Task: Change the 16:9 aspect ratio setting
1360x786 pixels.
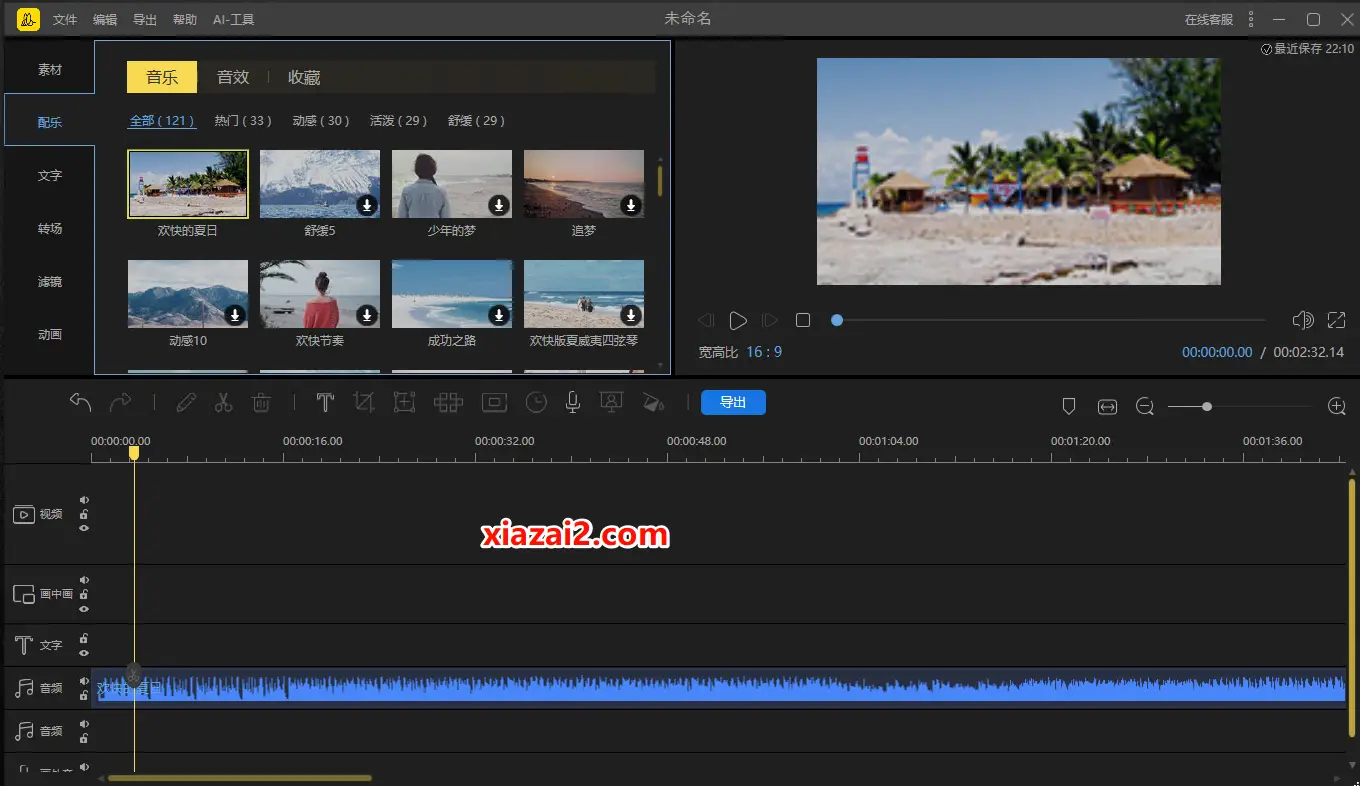Action: (764, 352)
